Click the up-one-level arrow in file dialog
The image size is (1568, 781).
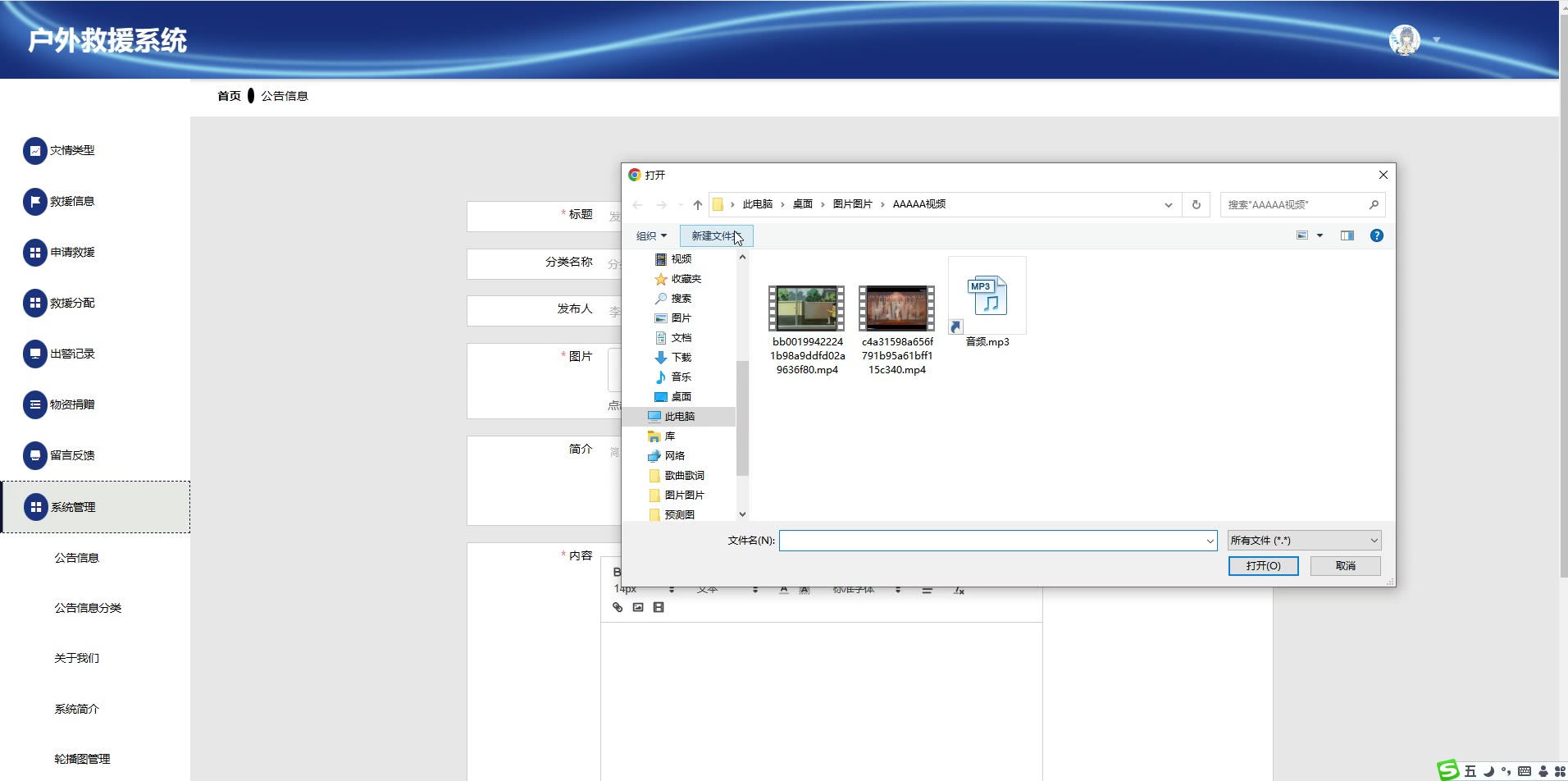[697, 205]
